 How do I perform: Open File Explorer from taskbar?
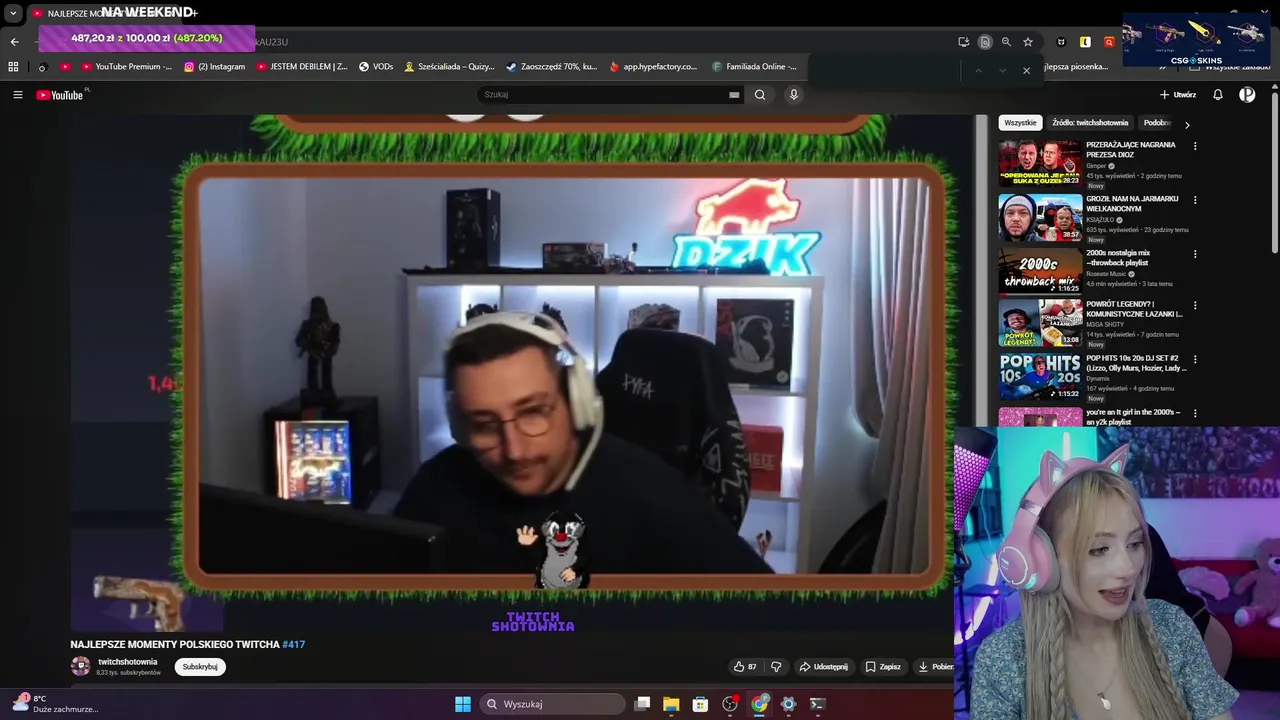point(671,704)
